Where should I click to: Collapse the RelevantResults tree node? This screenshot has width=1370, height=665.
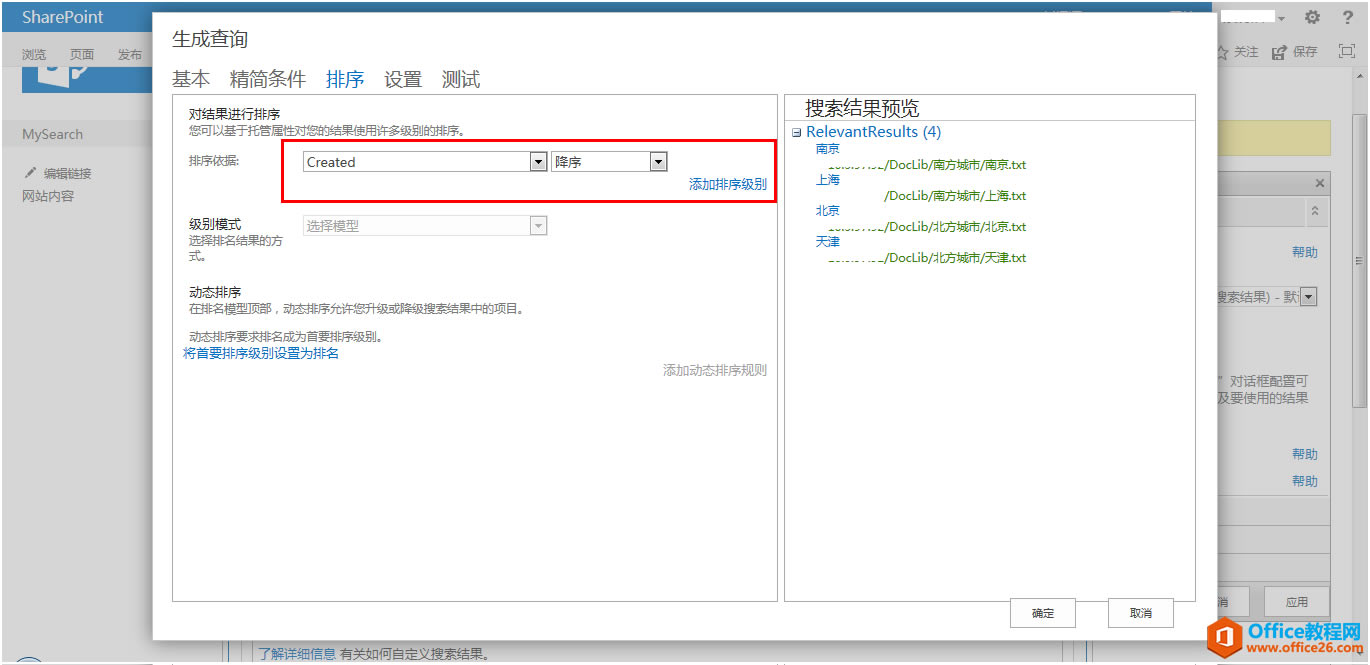coord(796,131)
